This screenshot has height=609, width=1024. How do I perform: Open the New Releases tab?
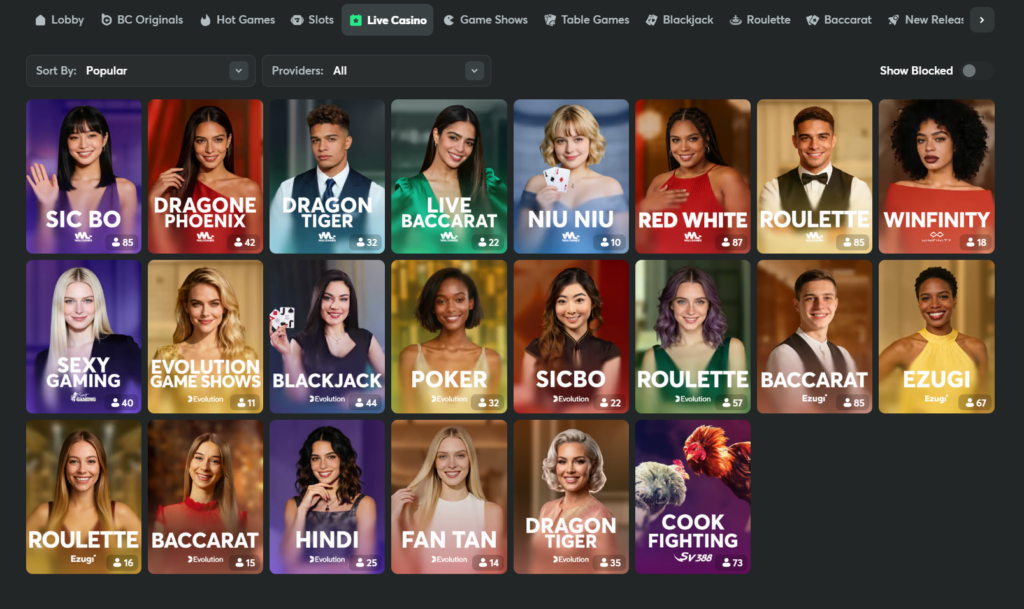pos(925,20)
